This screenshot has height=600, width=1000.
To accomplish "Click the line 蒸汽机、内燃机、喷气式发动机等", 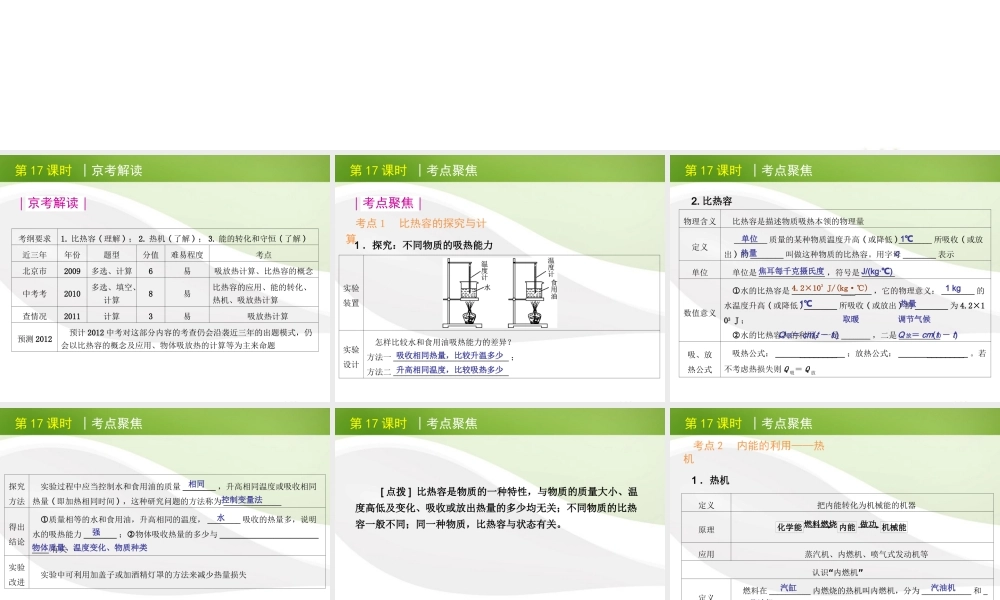I will [x=865, y=554].
